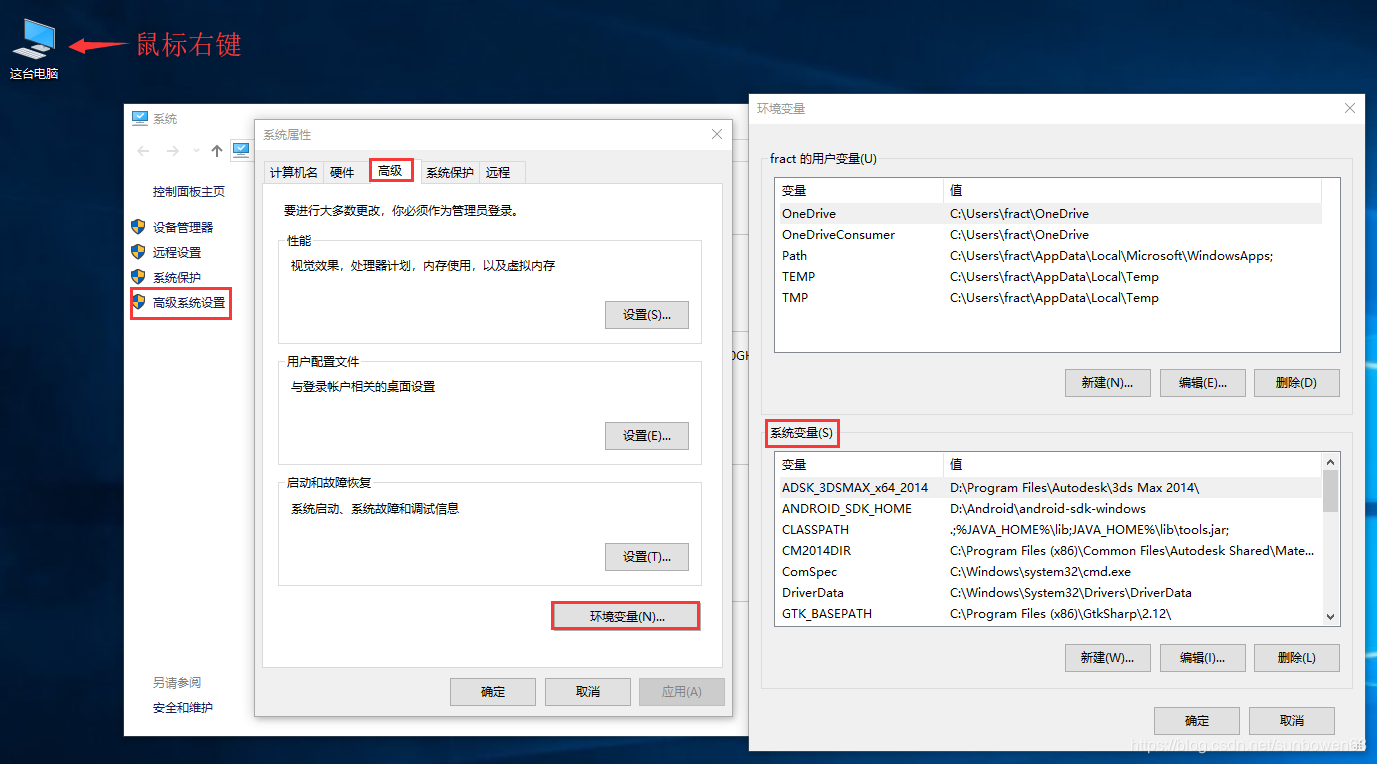This screenshot has height=764, width=1377.
Task: Open 高级系统设置 link
Action: click(x=189, y=302)
